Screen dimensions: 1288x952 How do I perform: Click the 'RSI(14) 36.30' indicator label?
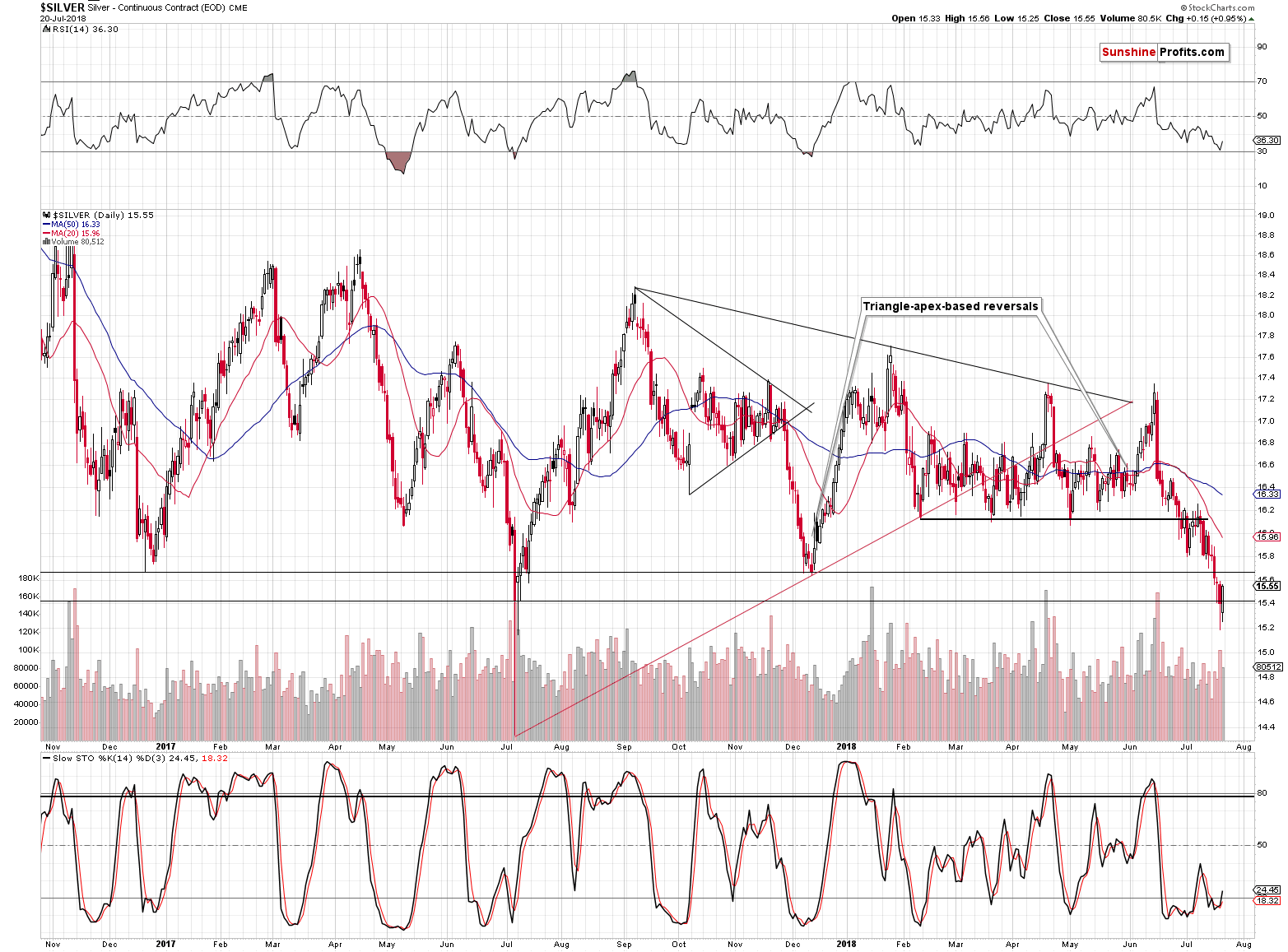[x=86, y=30]
